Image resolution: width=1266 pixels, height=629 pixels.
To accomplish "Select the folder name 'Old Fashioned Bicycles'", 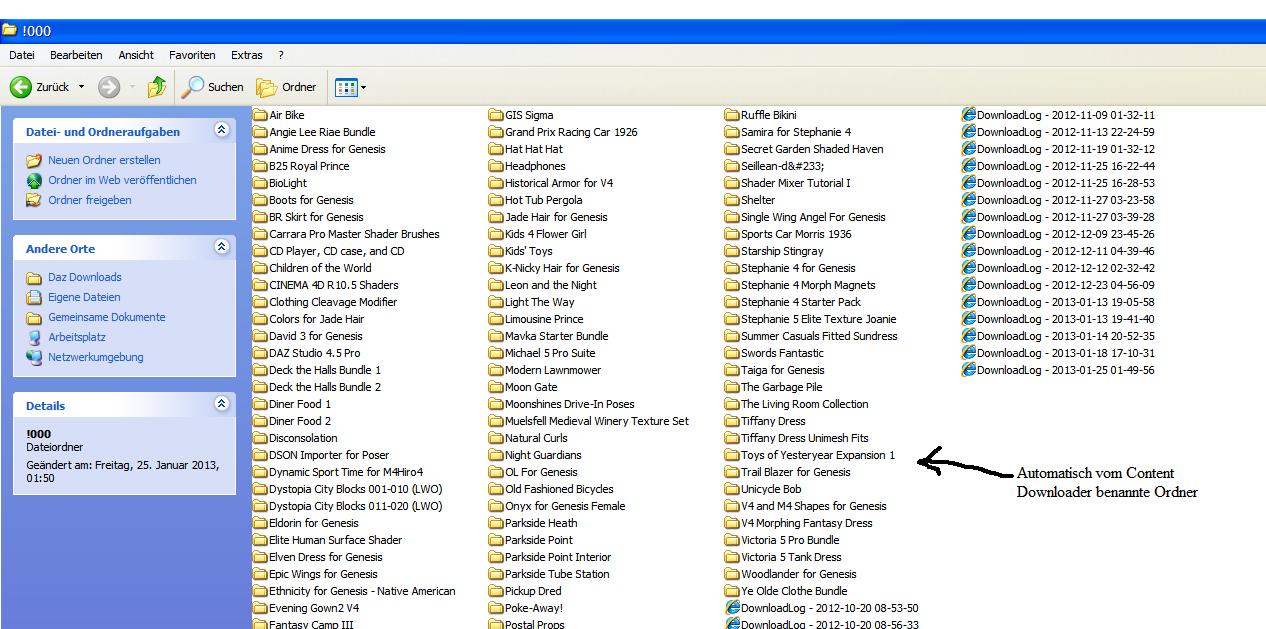I will click(x=559, y=489).
